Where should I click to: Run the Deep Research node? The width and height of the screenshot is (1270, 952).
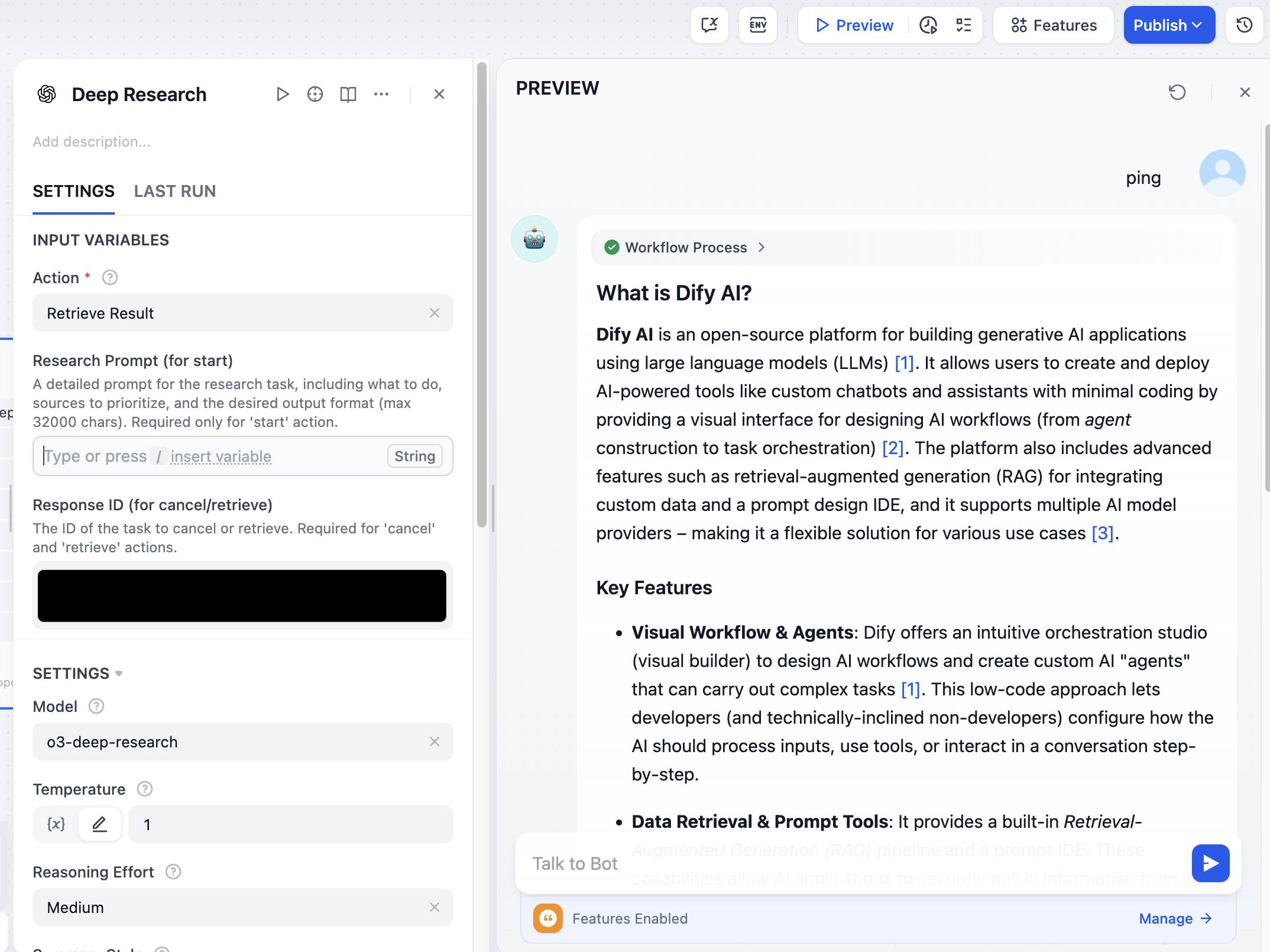(283, 94)
